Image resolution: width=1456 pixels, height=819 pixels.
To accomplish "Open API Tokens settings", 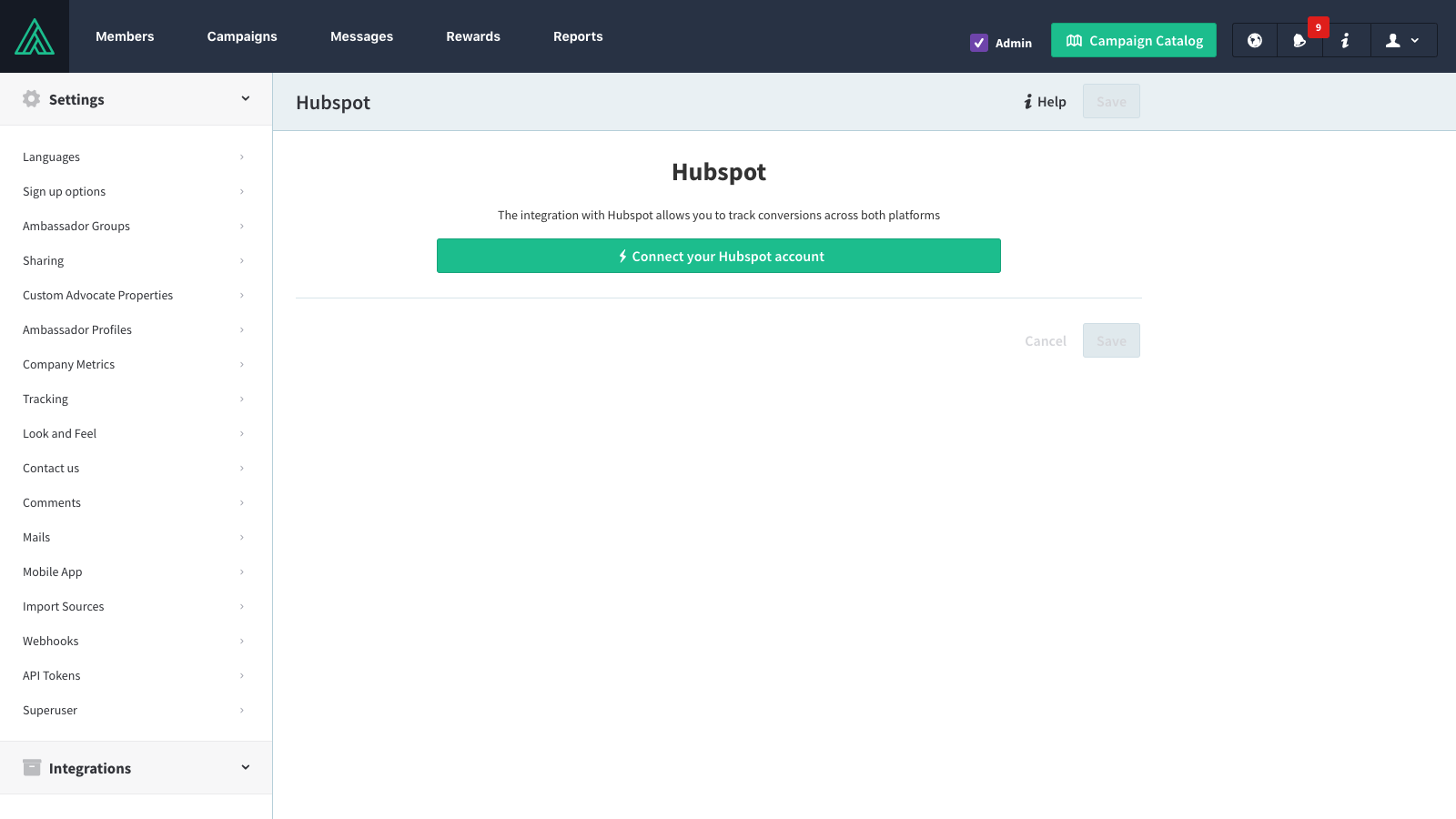I will point(52,676).
